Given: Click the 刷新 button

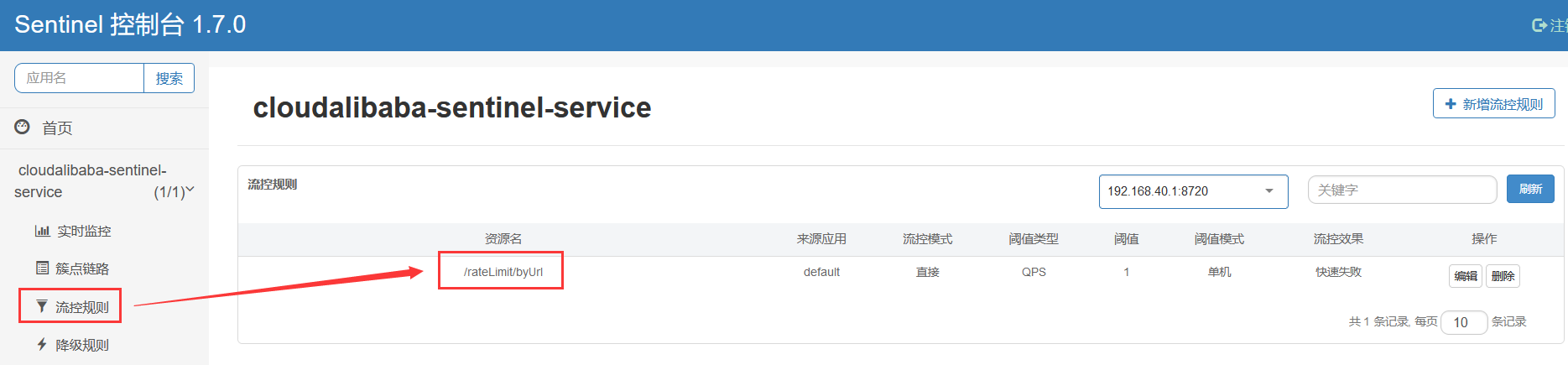Looking at the screenshot, I should coord(1530,189).
